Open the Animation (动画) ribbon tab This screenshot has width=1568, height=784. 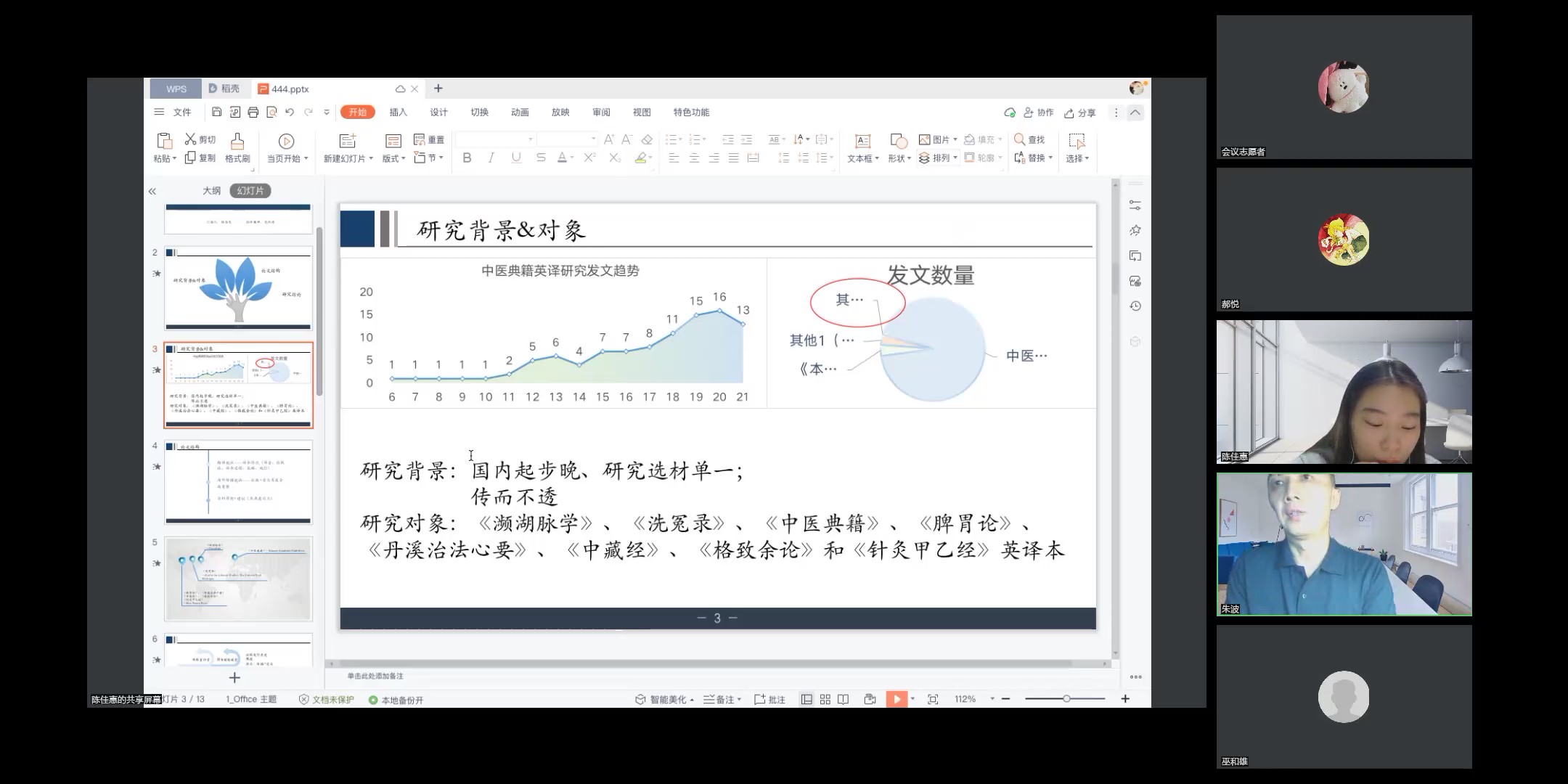point(520,112)
